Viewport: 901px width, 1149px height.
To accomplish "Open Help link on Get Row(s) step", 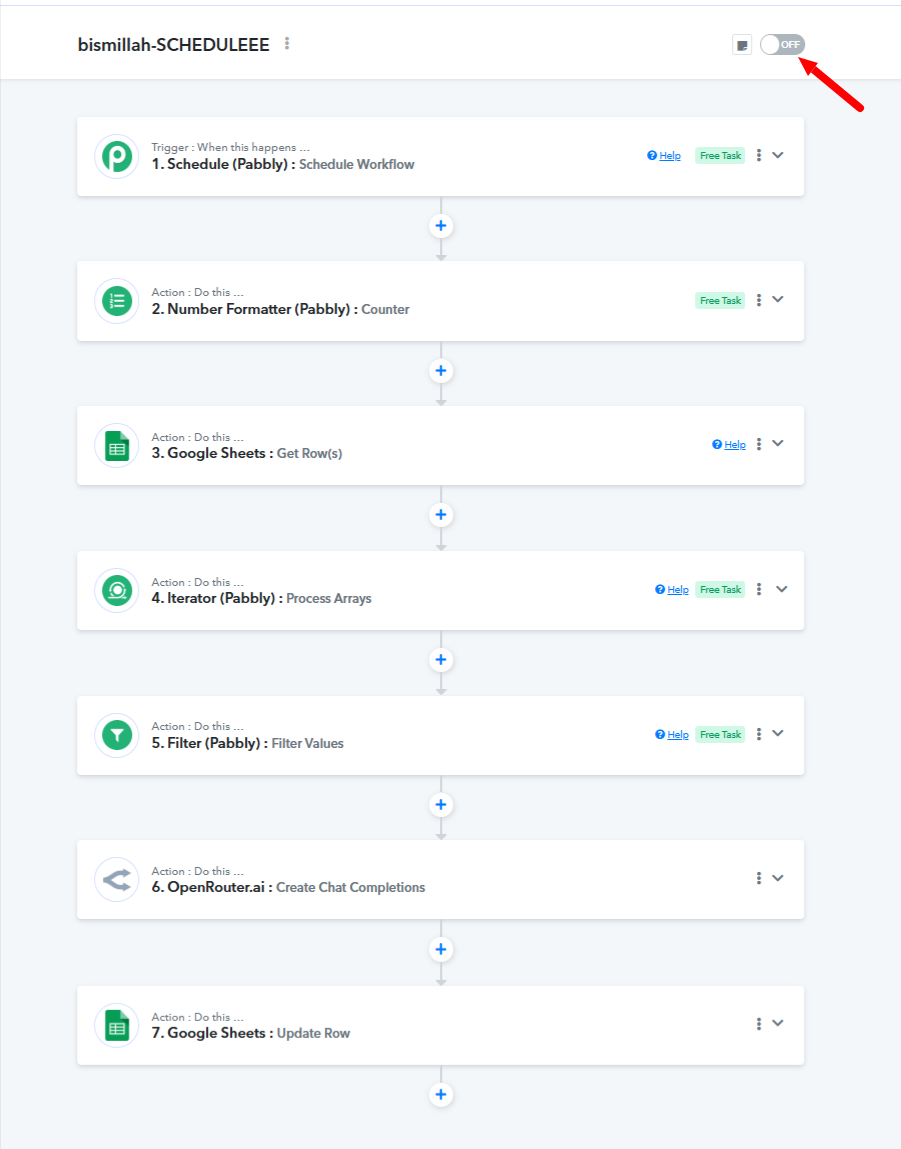I will (729, 445).
